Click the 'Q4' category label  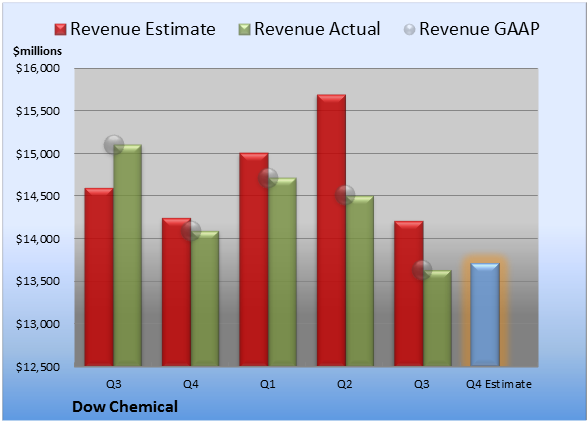(x=190, y=384)
